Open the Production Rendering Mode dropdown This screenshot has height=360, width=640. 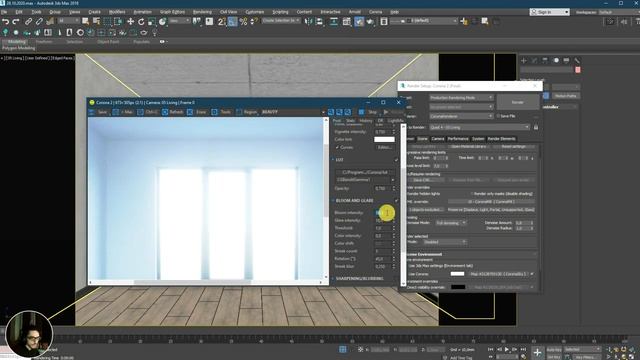[461, 98]
